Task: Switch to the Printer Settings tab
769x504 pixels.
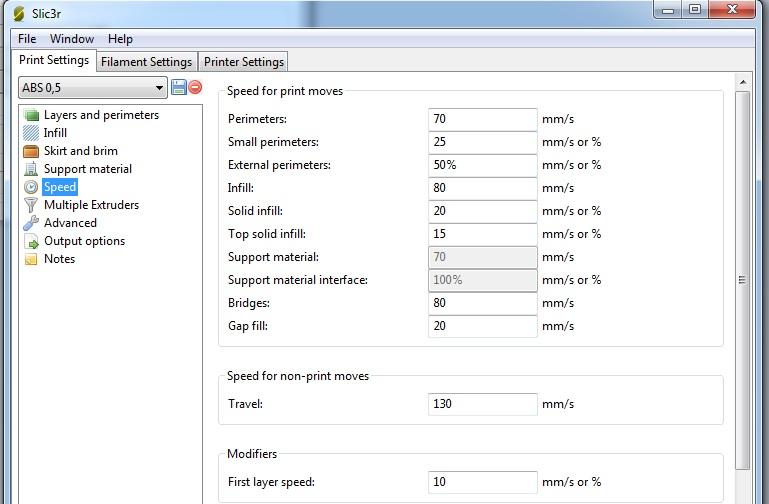Action: click(244, 62)
